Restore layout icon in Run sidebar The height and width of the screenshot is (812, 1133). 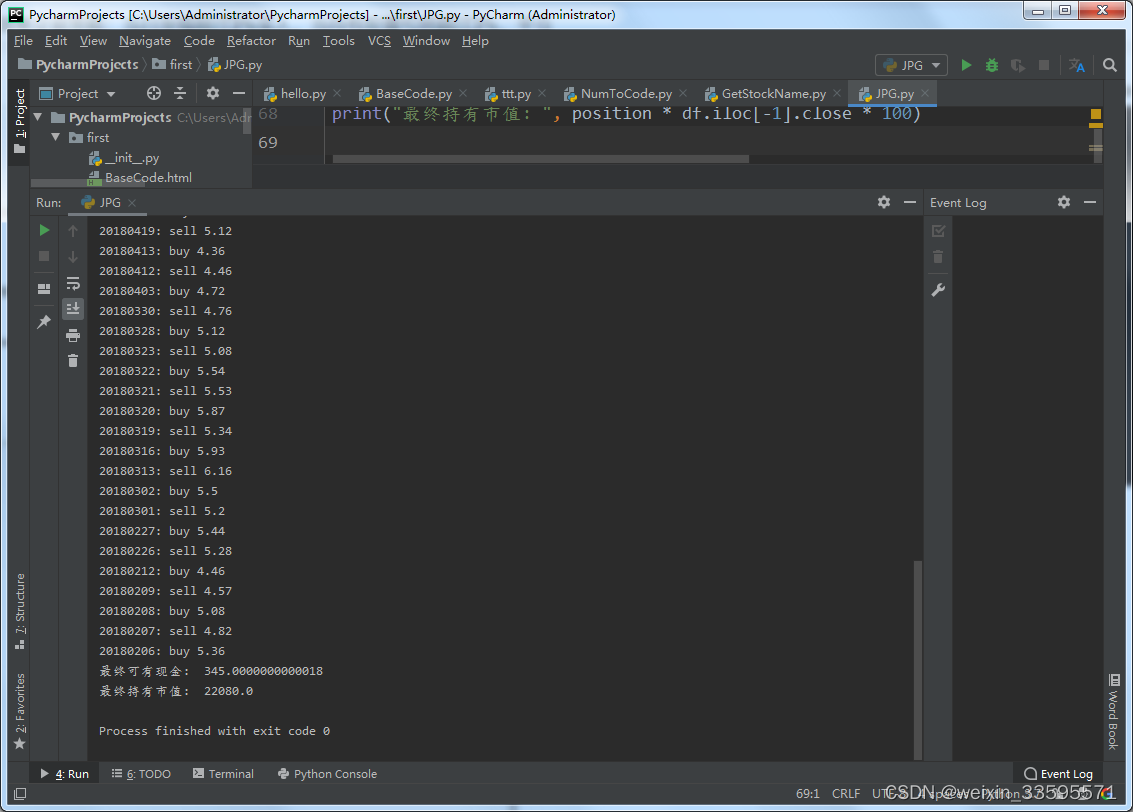44,288
